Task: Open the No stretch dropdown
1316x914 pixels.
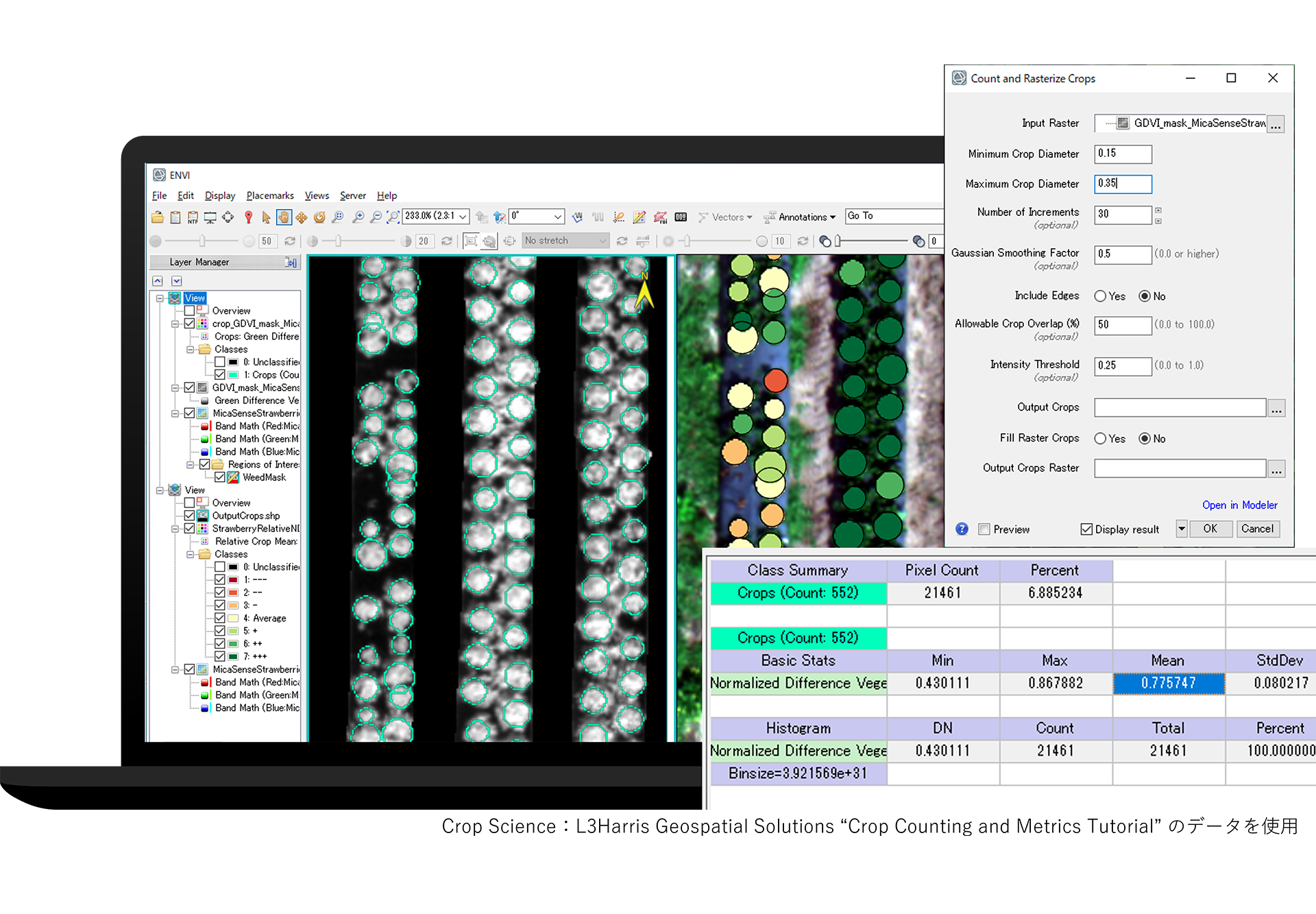Action: click(602, 241)
